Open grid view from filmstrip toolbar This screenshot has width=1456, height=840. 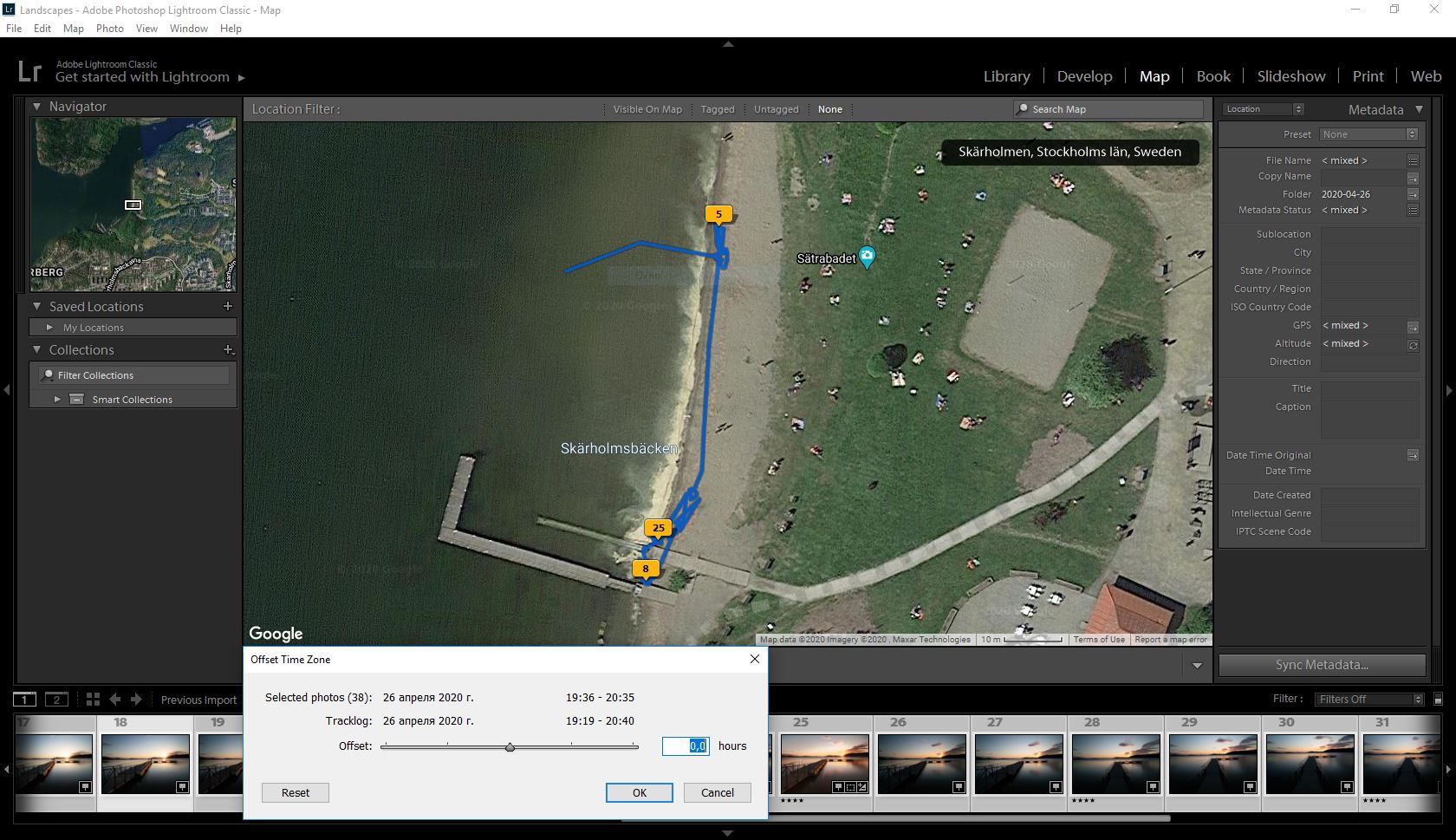tap(93, 699)
